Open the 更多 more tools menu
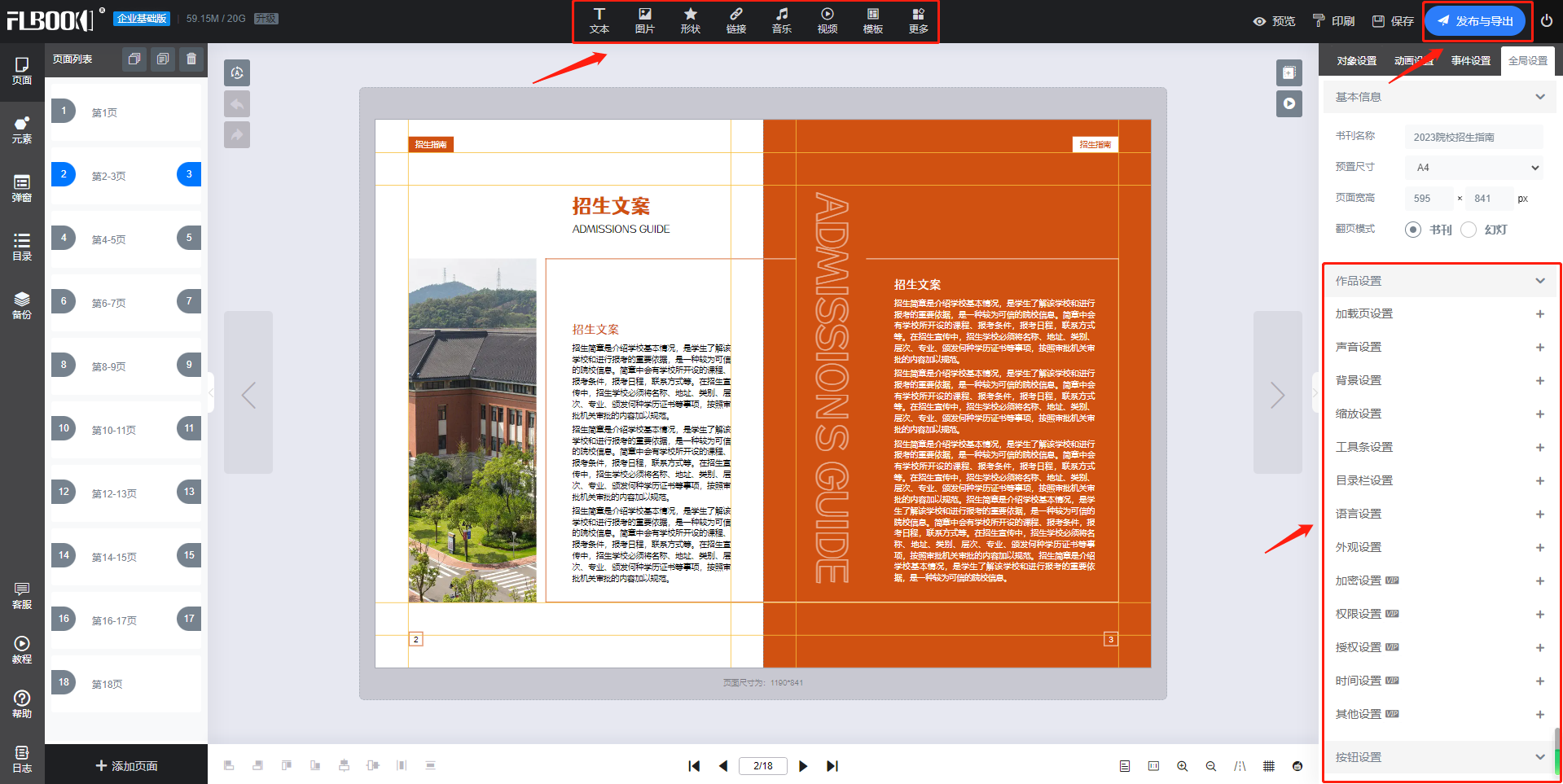1563x784 pixels. tap(919, 21)
